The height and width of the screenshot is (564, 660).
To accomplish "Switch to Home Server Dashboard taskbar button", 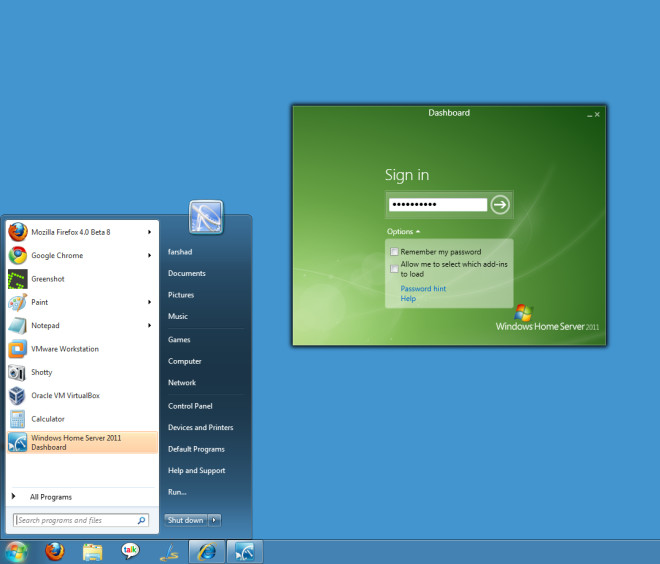I will [245, 552].
